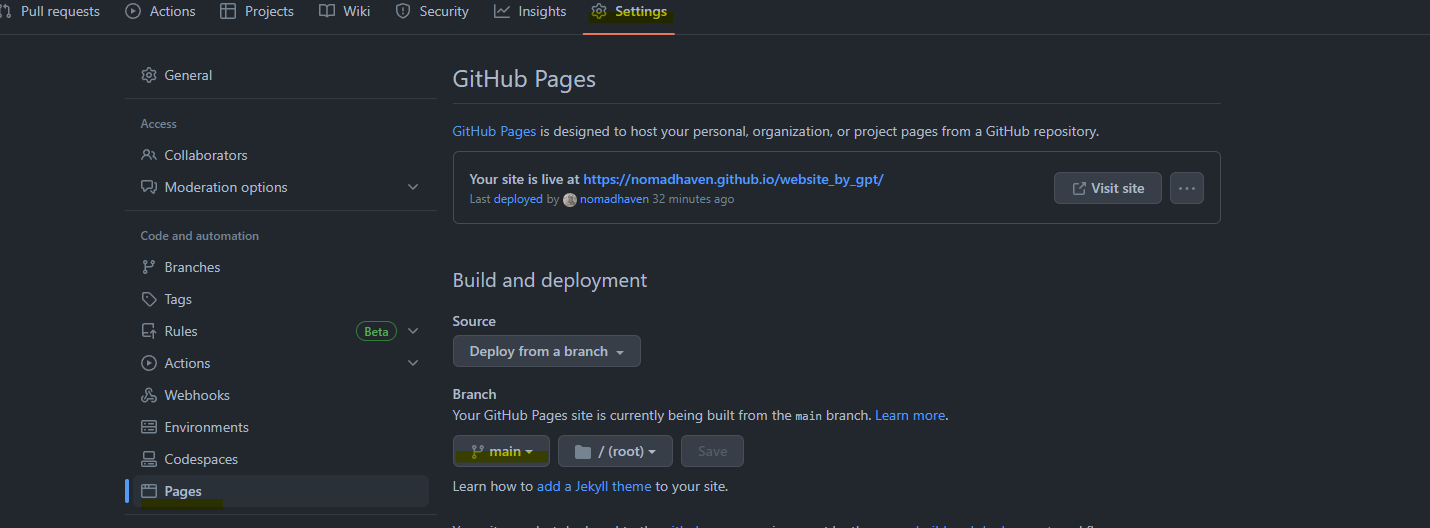Click the Settings gear icon in top nav
This screenshot has width=1430, height=528.
(x=599, y=12)
